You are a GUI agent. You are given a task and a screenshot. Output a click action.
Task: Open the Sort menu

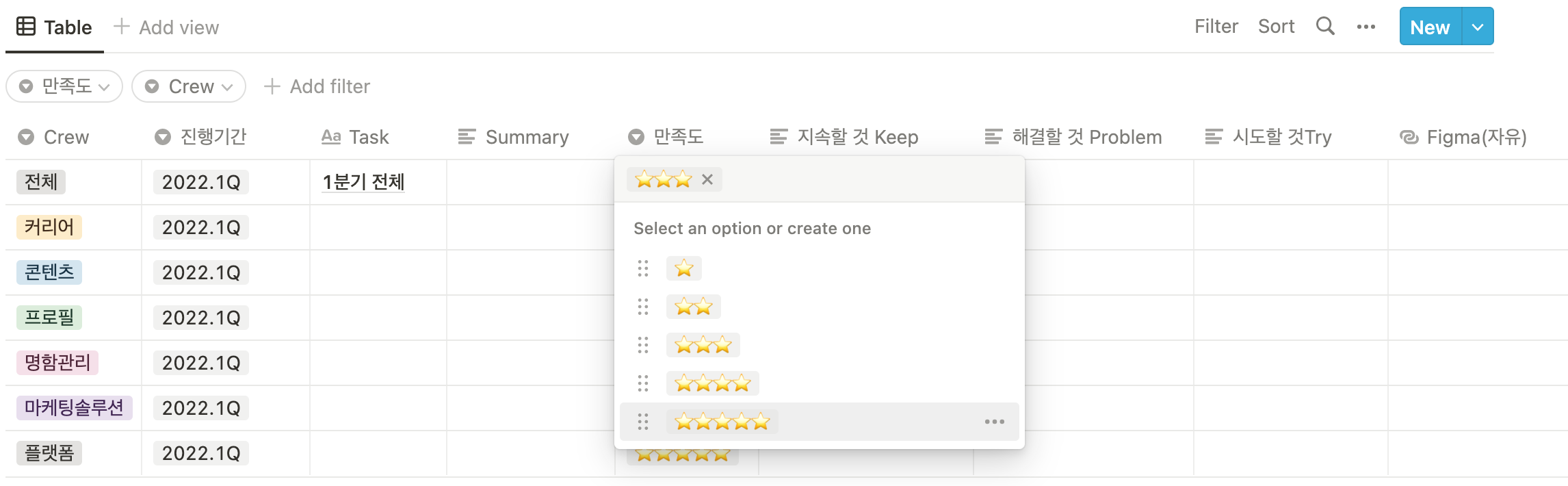coord(1277,26)
